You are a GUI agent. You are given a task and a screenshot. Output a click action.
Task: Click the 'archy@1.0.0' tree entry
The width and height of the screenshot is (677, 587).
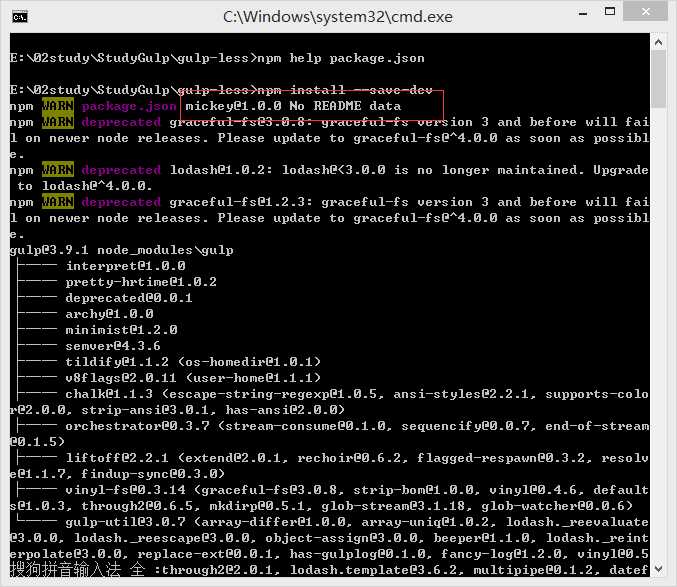coord(110,314)
